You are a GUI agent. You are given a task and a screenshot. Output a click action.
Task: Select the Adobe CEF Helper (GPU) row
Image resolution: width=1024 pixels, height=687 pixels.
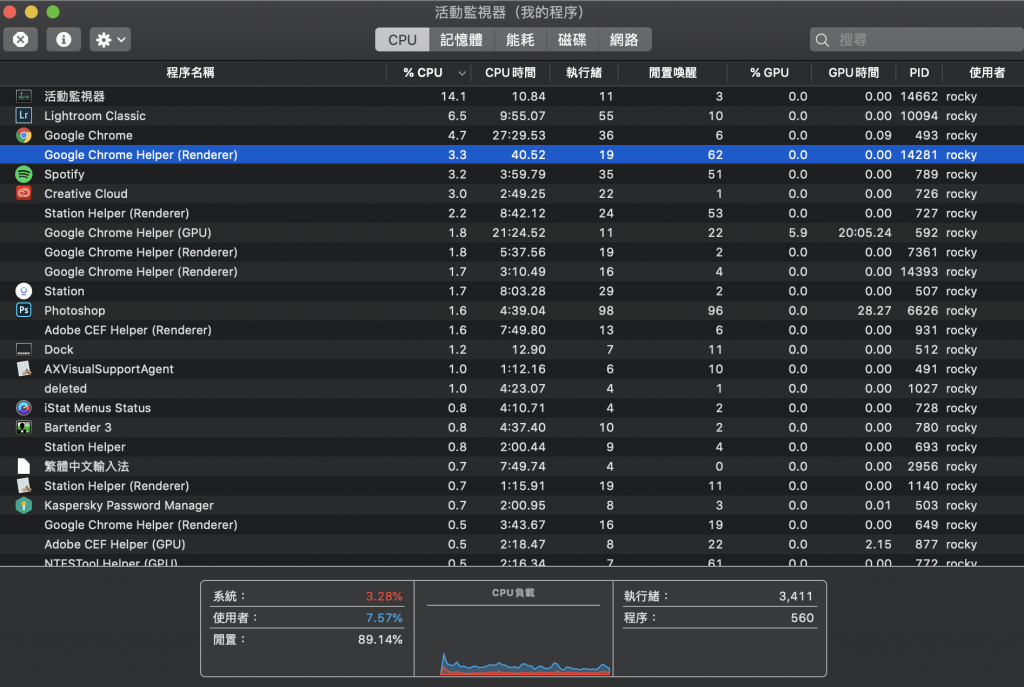(x=512, y=545)
